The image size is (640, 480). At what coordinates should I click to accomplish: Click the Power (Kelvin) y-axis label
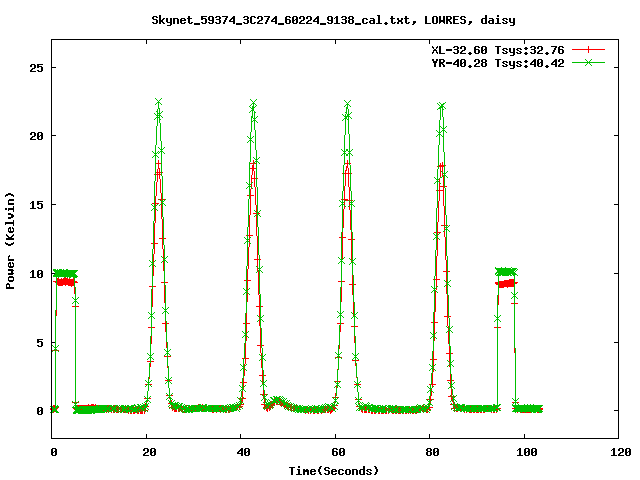tap(10, 241)
